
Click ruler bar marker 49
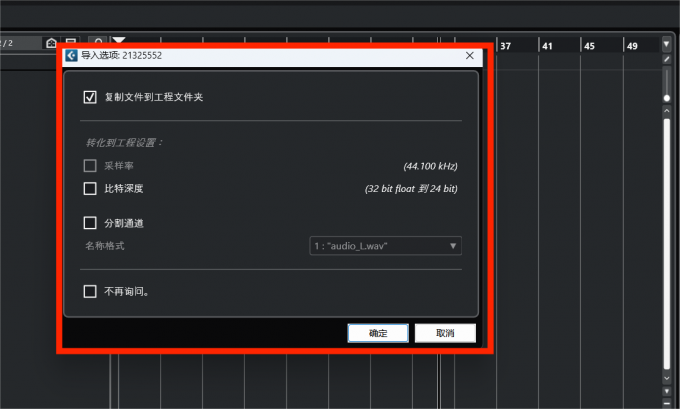(632, 46)
